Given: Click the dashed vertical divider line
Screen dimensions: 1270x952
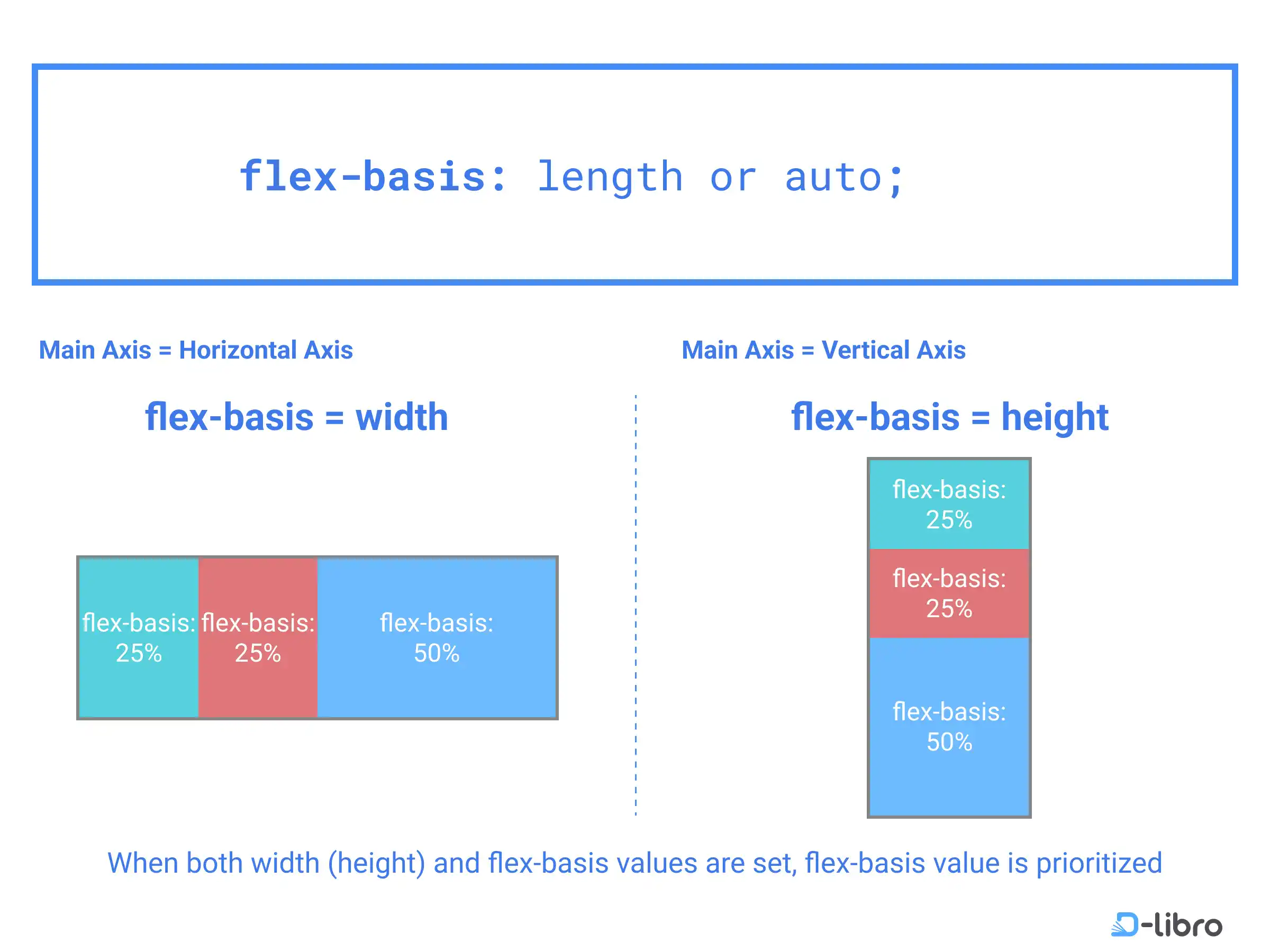Looking at the screenshot, I should [636, 602].
